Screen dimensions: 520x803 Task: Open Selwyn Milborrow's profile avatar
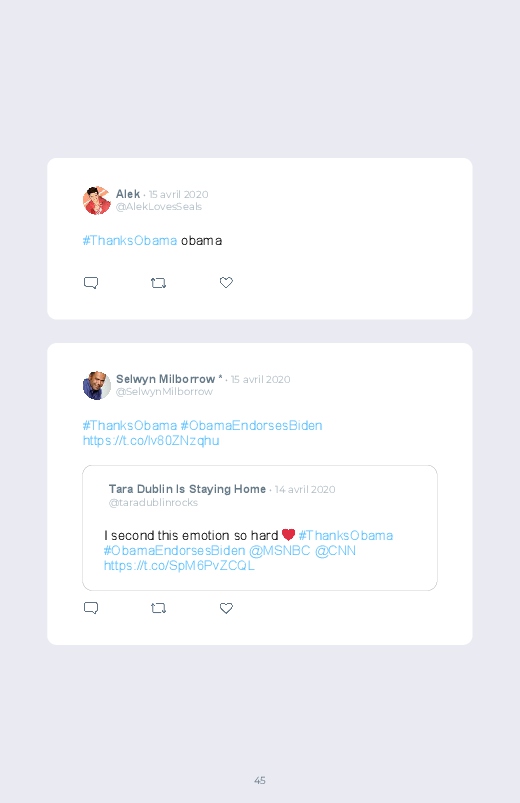pyautogui.click(x=97, y=385)
